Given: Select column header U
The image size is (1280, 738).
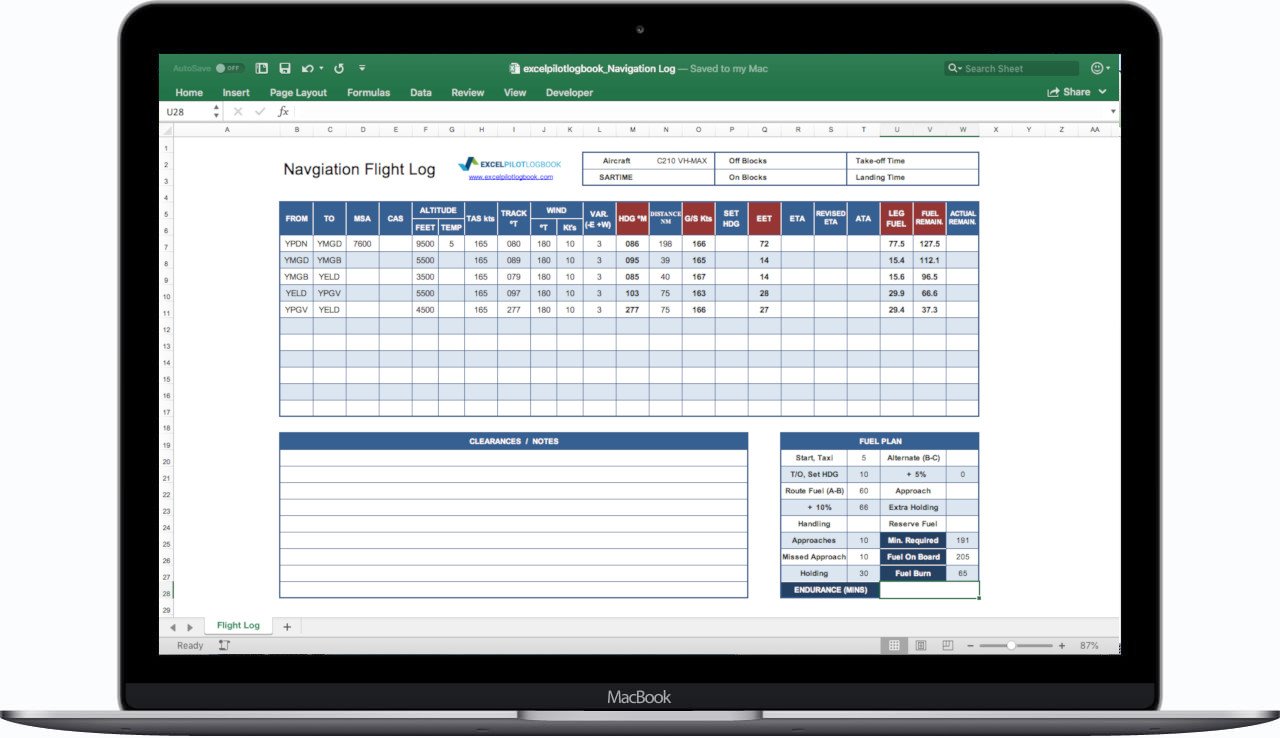Looking at the screenshot, I should coord(896,129).
